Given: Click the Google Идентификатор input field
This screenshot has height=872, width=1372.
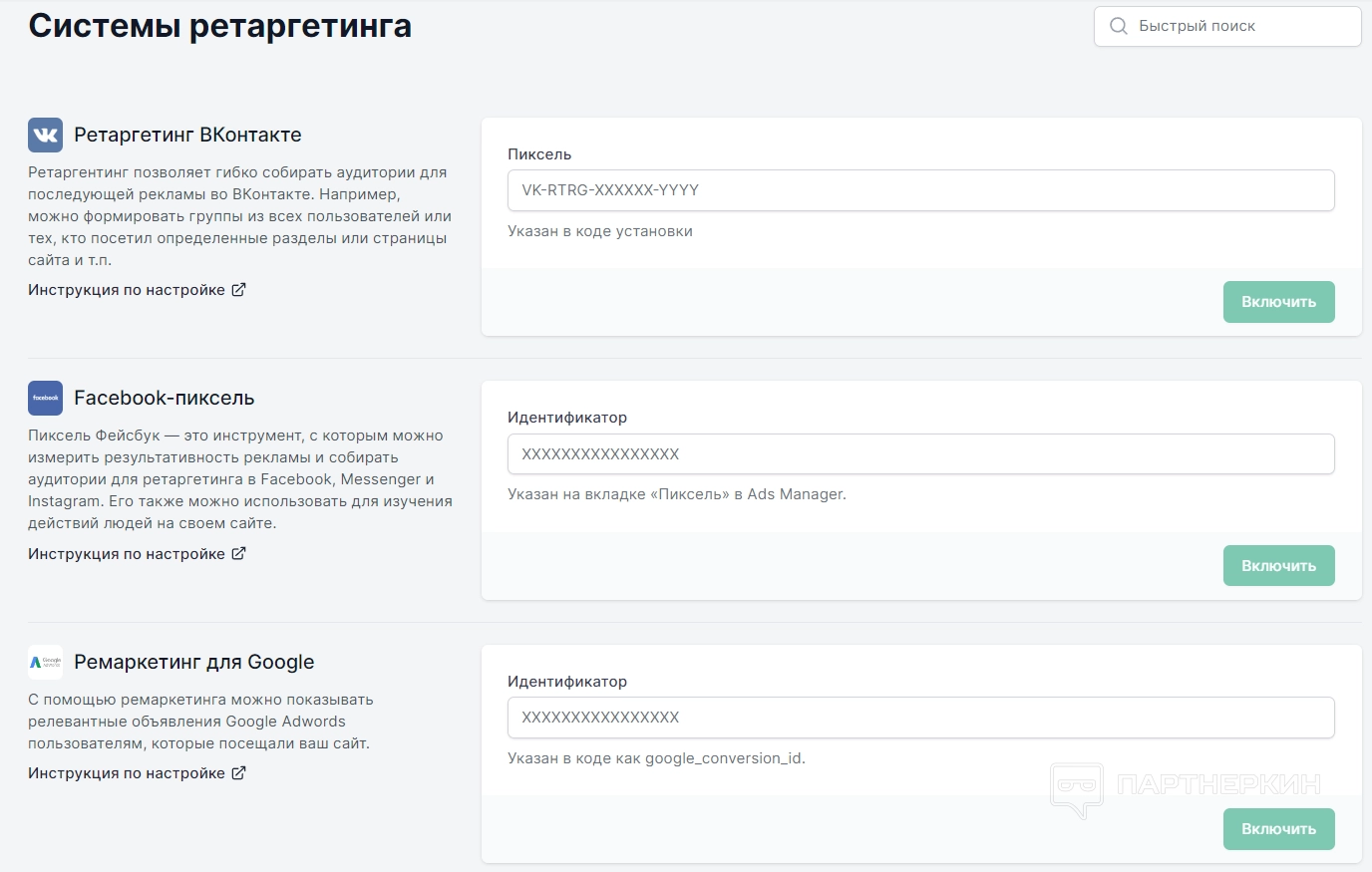Looking at the screenshot, I should pyautogui.click(x=920, y=718).
